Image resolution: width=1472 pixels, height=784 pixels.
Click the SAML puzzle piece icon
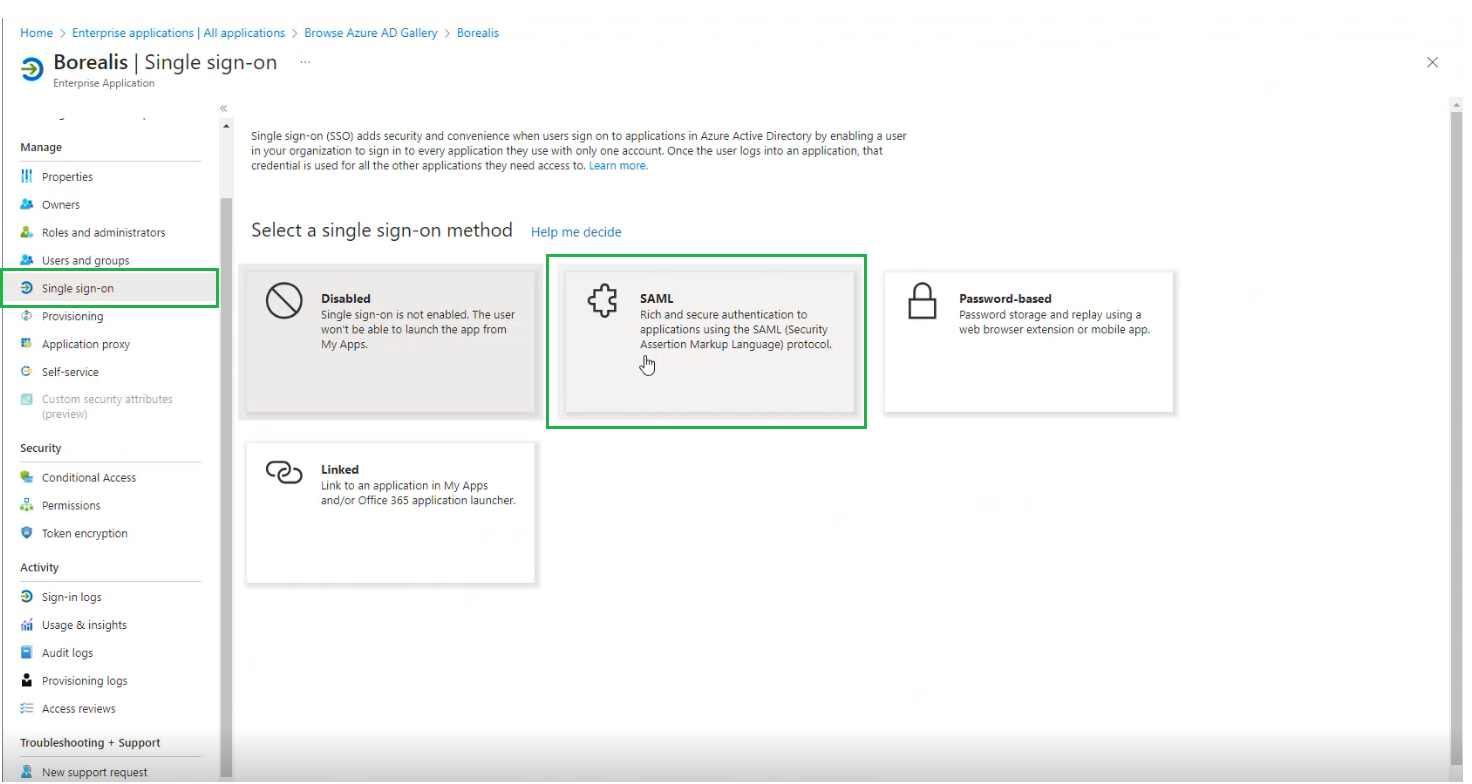tap(602, 301)
